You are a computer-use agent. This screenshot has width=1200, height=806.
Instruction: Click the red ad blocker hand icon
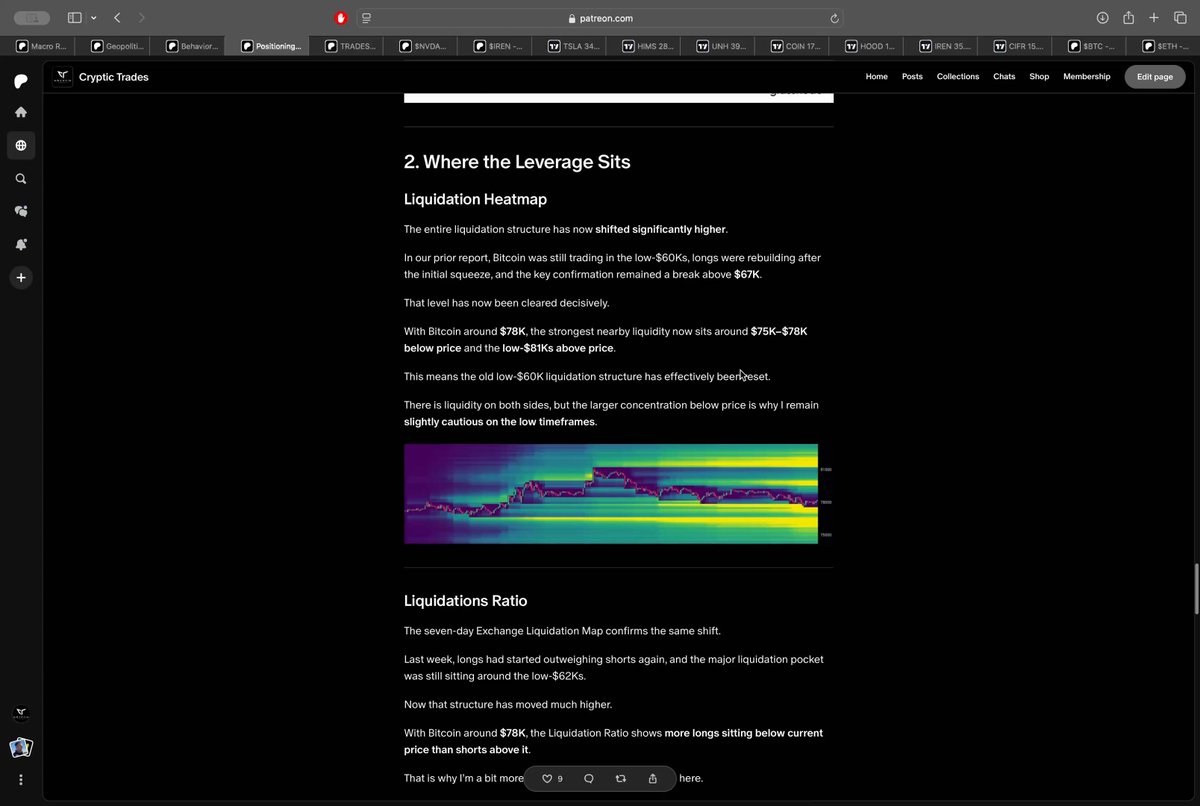[x=341, y=18]
